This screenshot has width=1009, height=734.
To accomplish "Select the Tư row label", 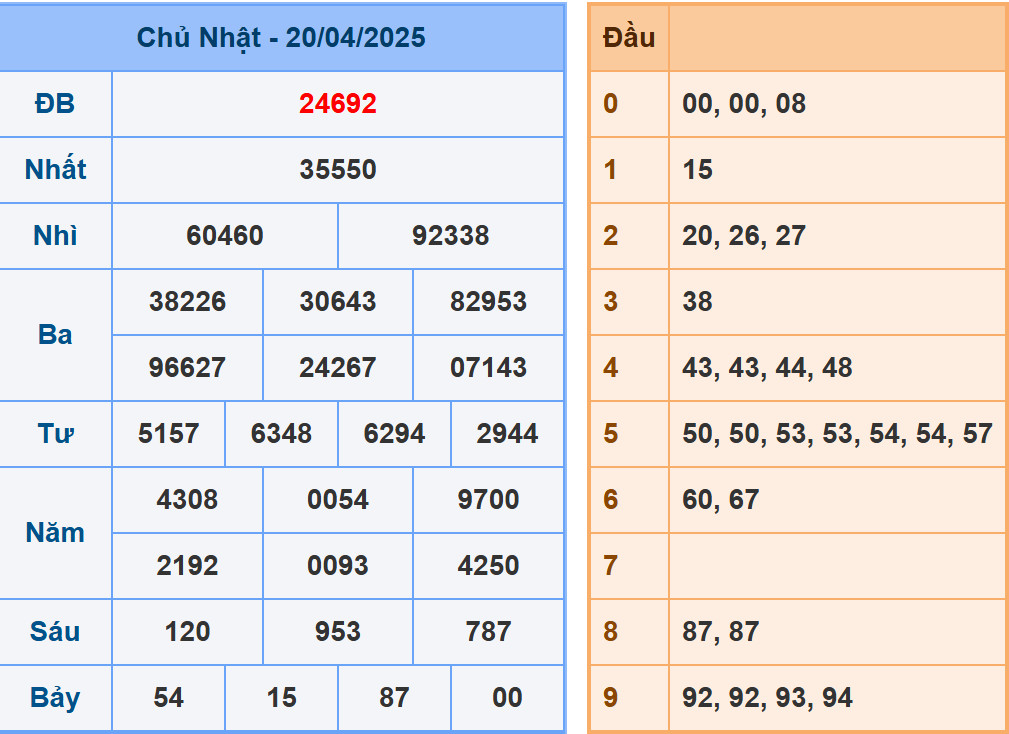I will pos(55,434).
